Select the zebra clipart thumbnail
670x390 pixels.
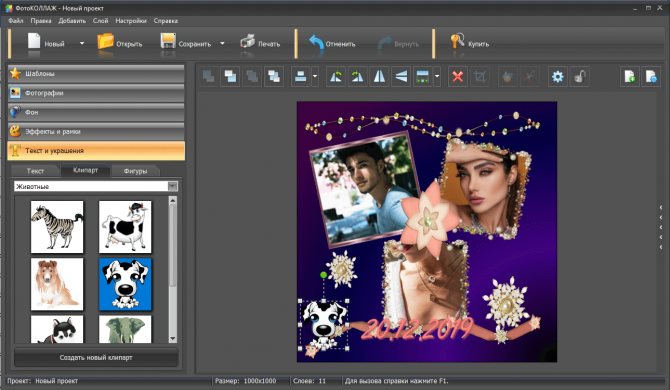click(57, 226)
